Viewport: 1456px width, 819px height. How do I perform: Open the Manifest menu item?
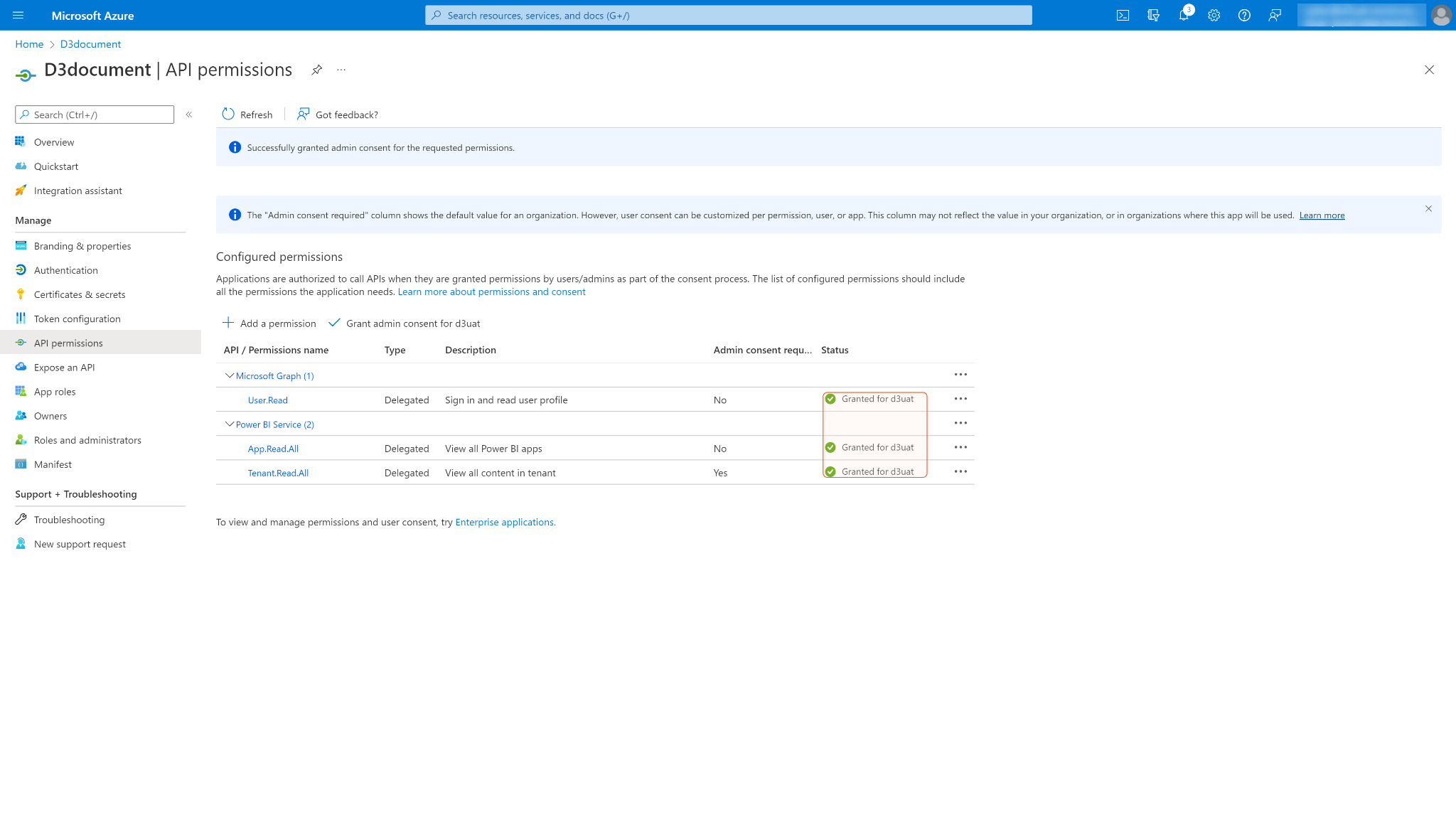point(53,464)
